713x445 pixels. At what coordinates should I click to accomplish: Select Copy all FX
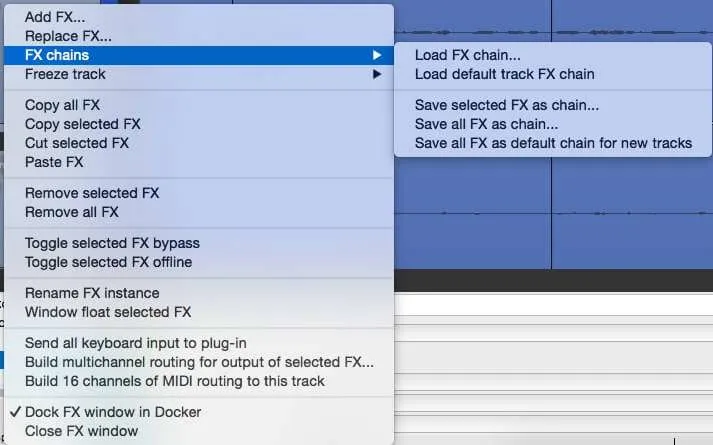(199, 105)
